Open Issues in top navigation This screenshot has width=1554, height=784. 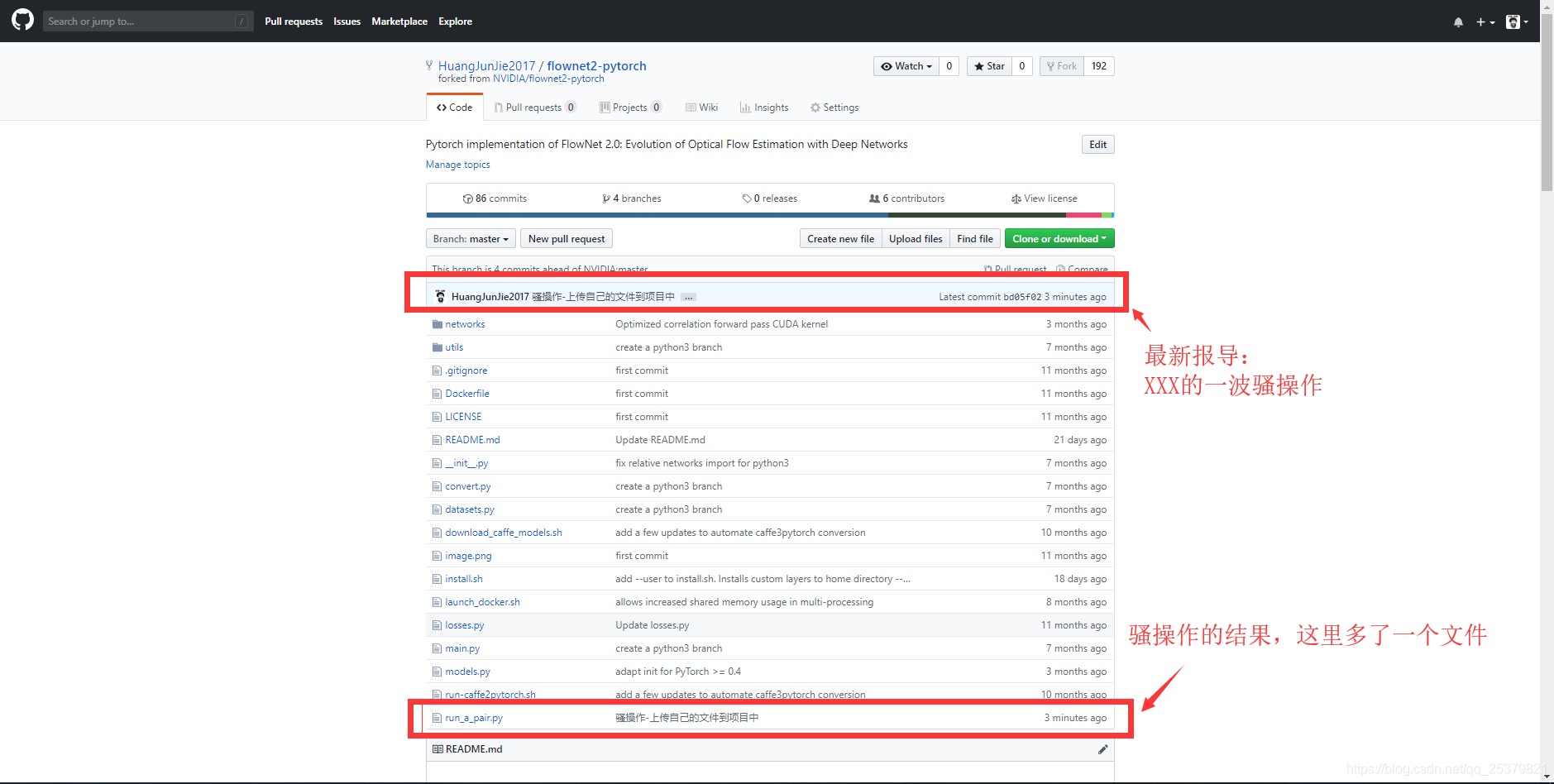point(347,22)
